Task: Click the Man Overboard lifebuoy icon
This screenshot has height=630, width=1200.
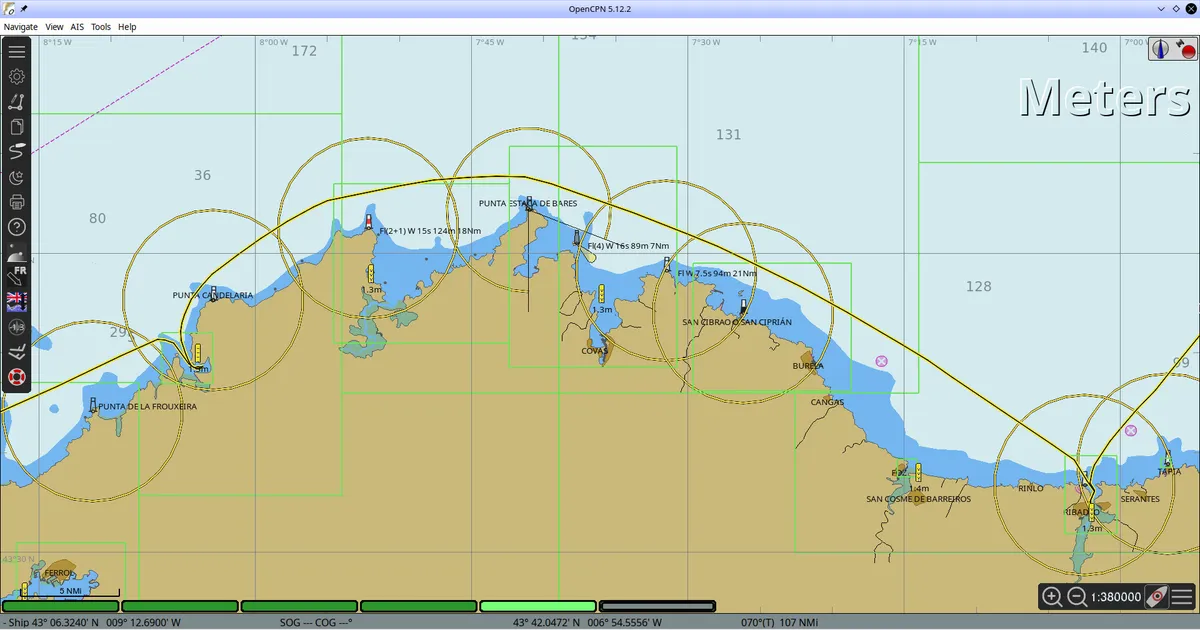Action: [x=16, y=377]
